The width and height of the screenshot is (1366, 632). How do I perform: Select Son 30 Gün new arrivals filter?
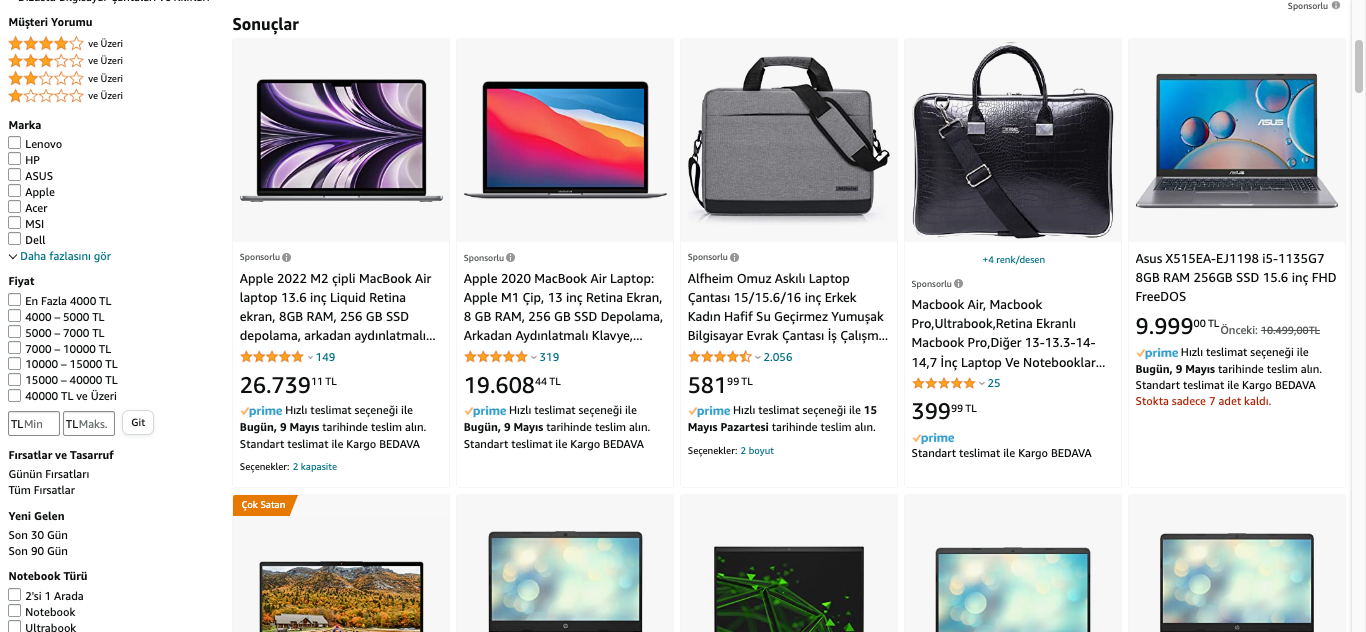coord(38,535)
